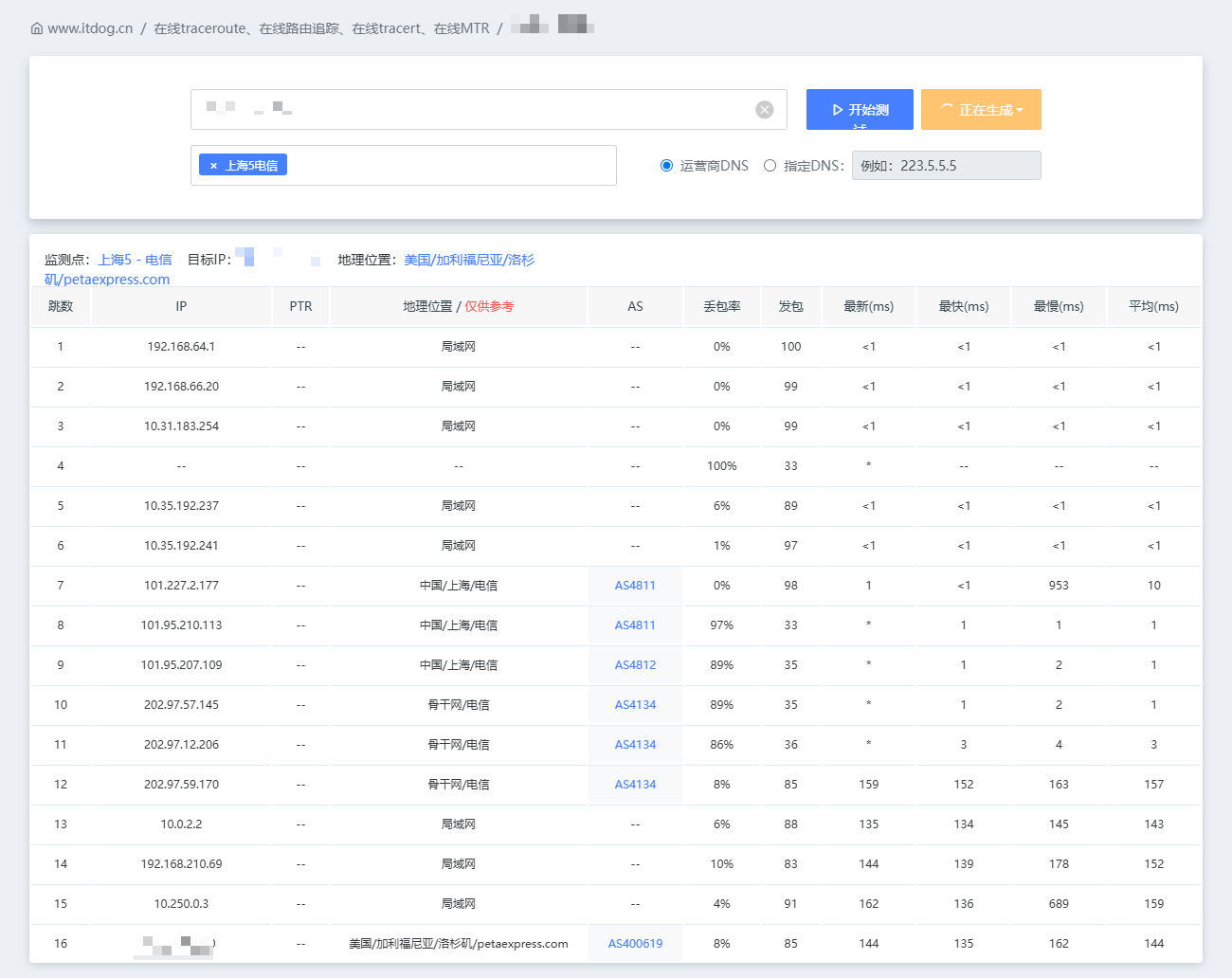The image size is (1232, 978).
Task: Select the IP cell 192.168.64.1
Action: coord(181,347)
